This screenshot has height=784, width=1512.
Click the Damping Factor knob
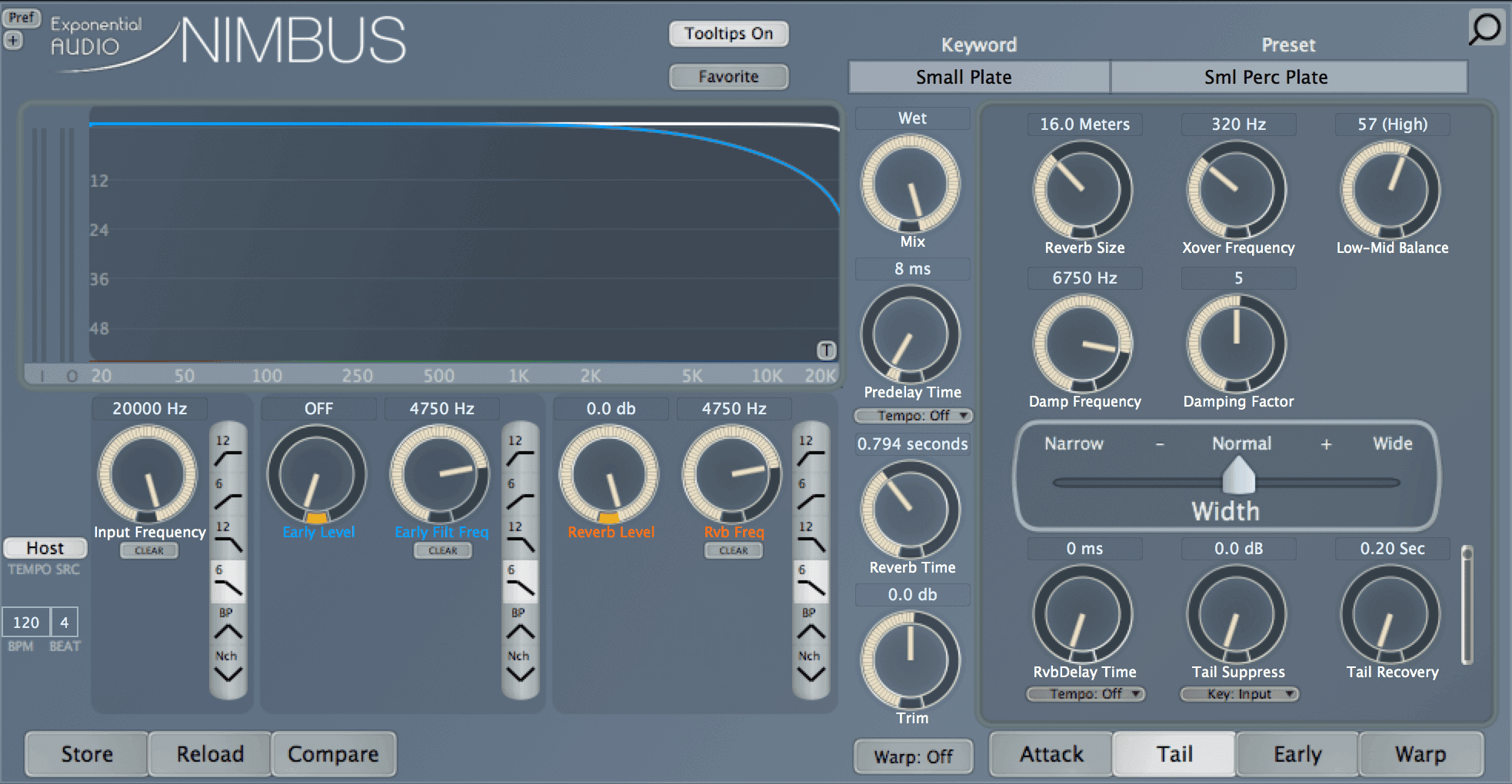click(x=1237, y=344)
